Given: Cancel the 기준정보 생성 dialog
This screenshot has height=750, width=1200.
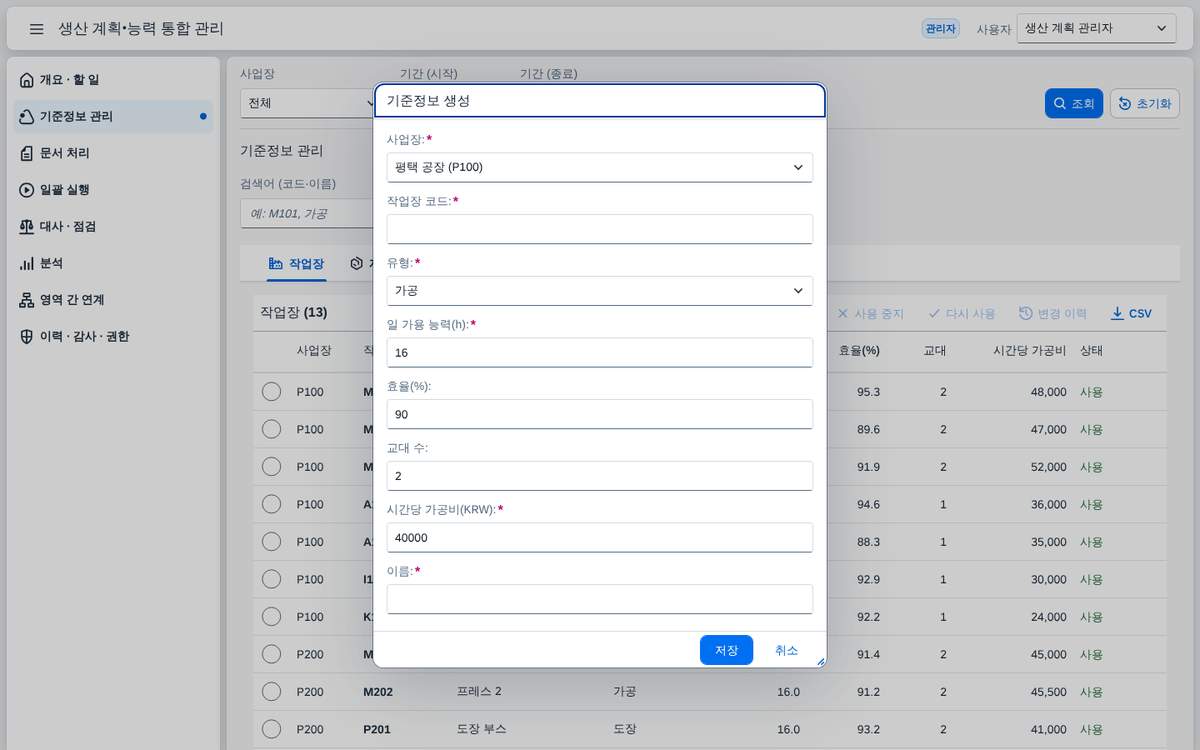Looking at the screenshot, I should (x=786, y=650).
